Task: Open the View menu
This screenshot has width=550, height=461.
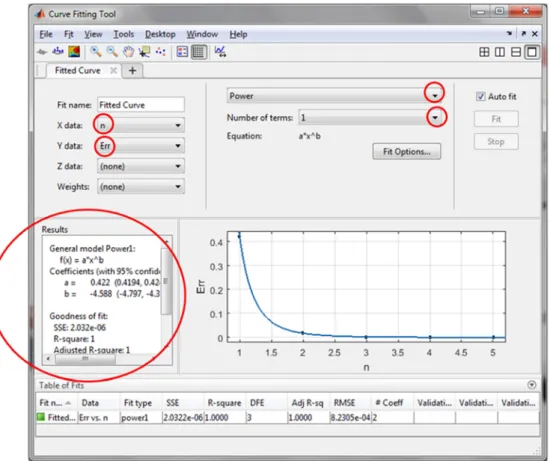Action: pos(93,34)
